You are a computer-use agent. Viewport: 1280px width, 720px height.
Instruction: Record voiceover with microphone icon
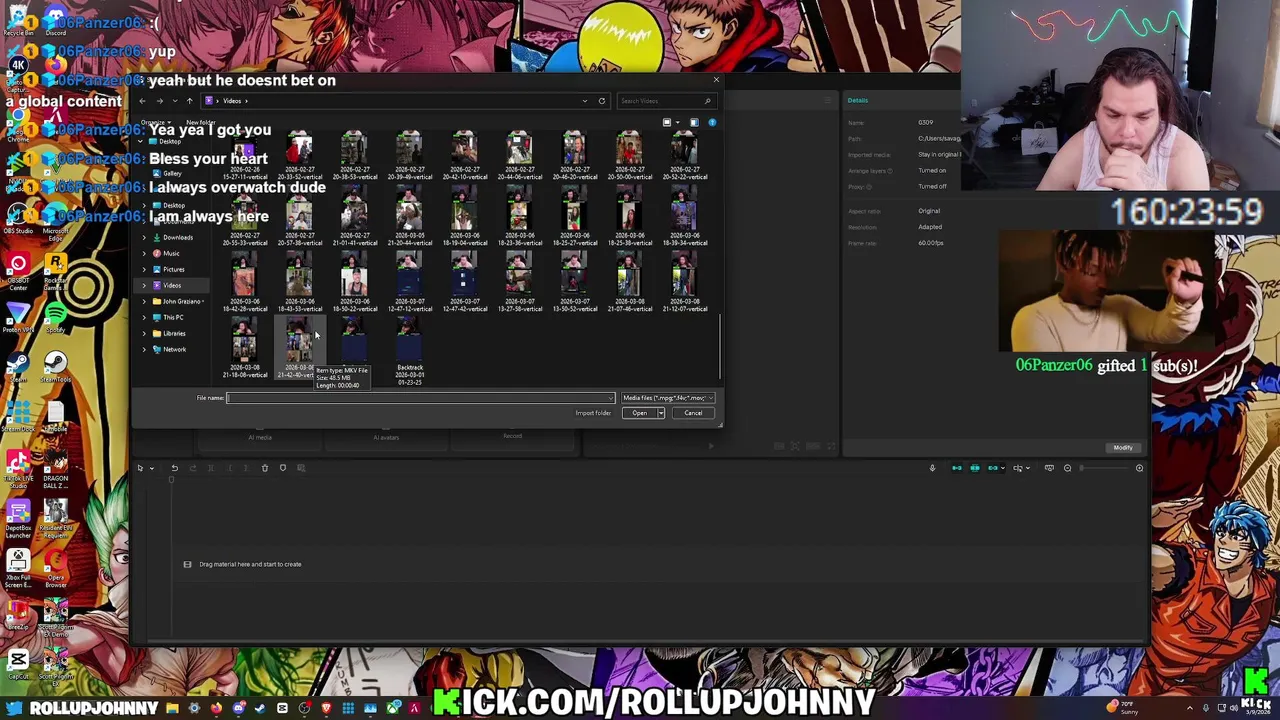932,468
